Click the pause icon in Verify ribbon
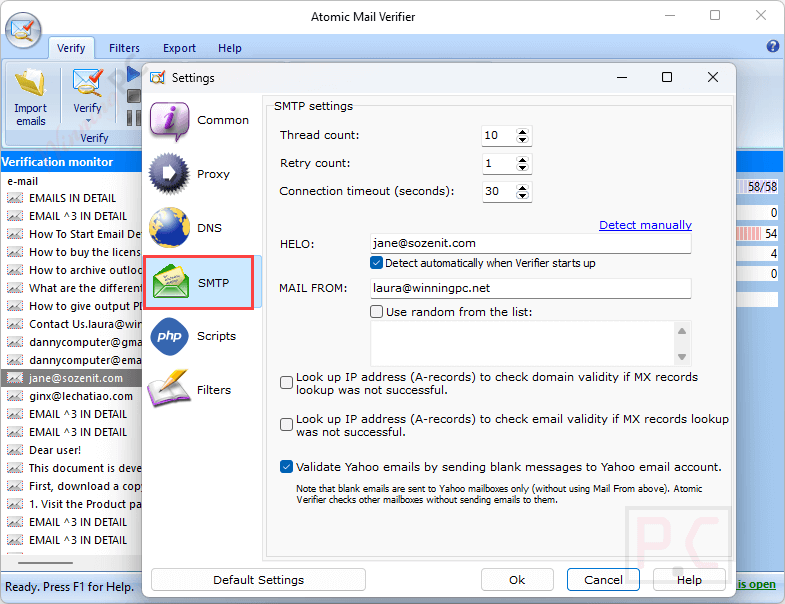This screenshot has width=785, height=604. 133,118
